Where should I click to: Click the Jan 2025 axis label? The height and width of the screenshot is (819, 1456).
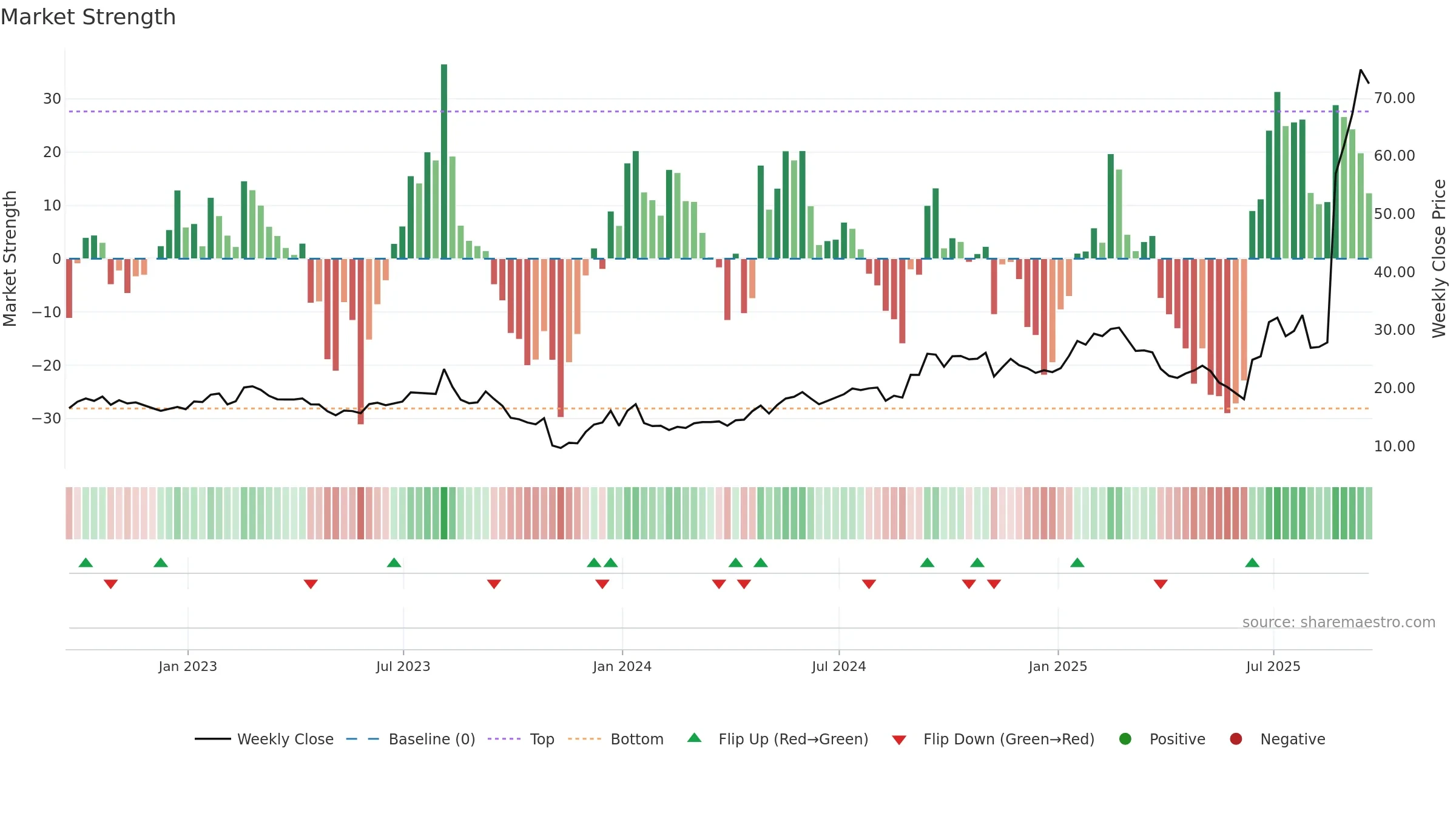click(1058, 666)
